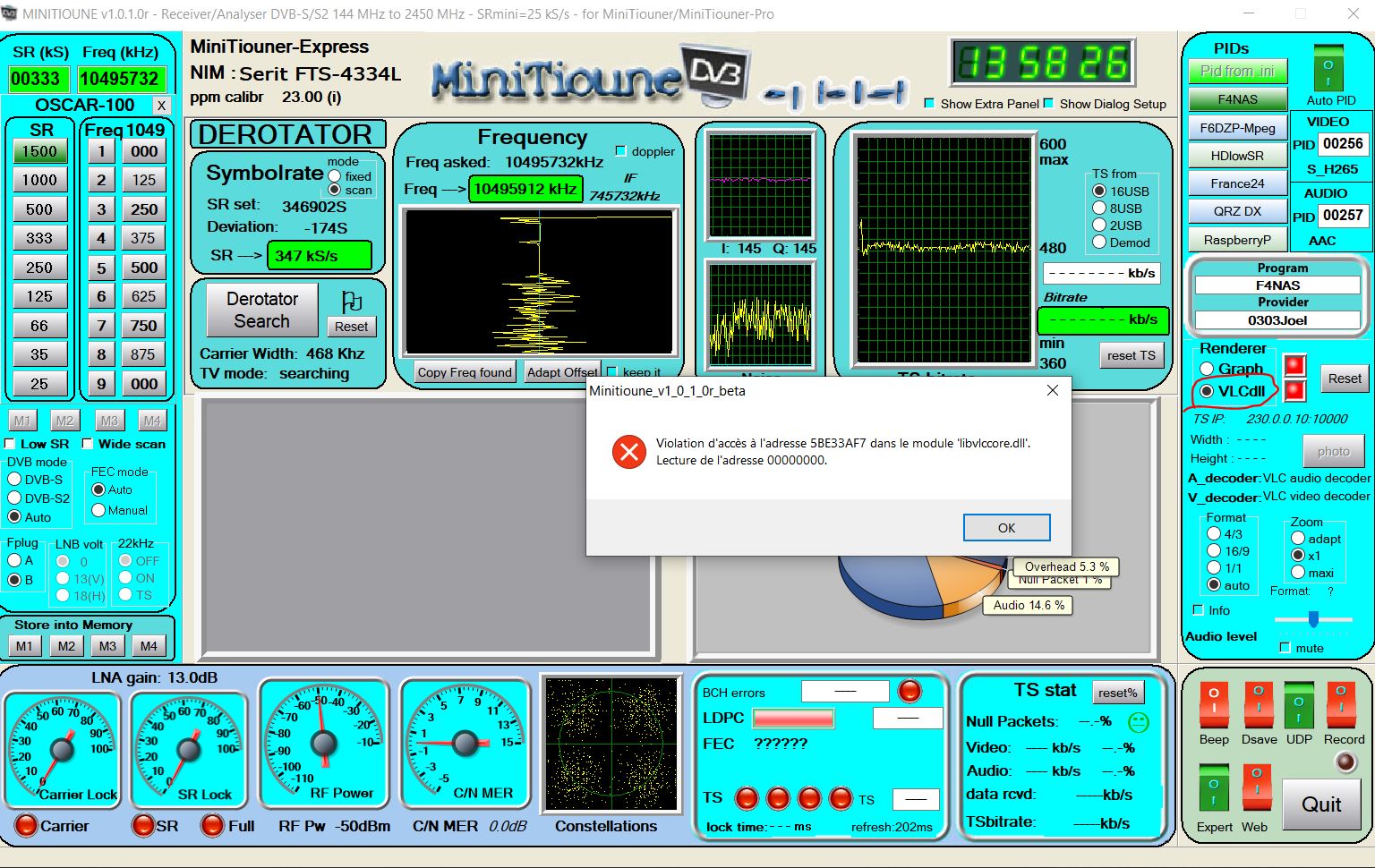1375x868 pixels.
Task: Tick the Info checkbox
Action: tap(1199, 609)
